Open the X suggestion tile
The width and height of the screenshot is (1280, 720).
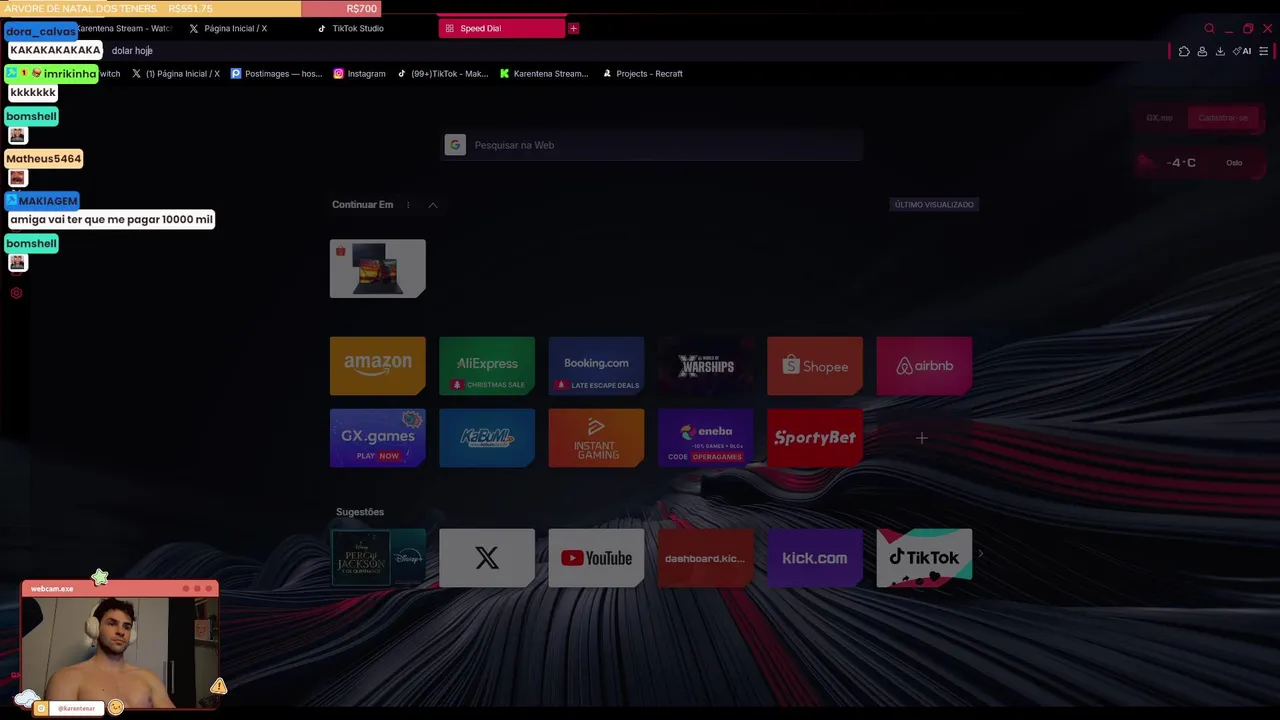[487, 558]
